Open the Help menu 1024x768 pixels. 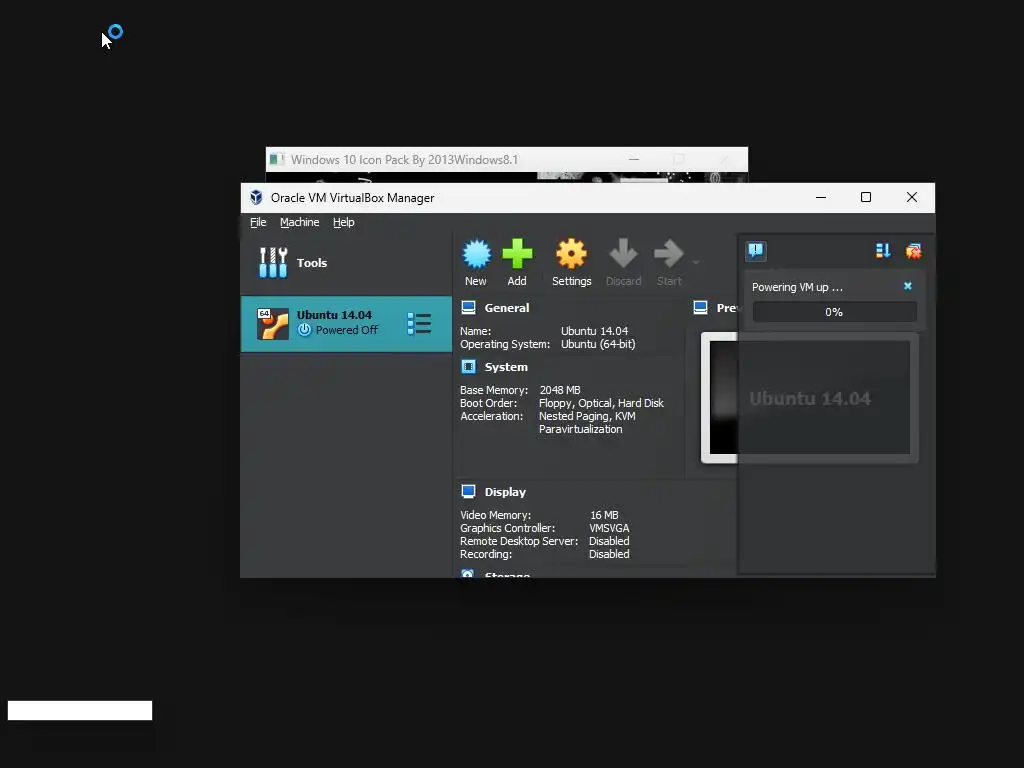[x=344, y=222]
